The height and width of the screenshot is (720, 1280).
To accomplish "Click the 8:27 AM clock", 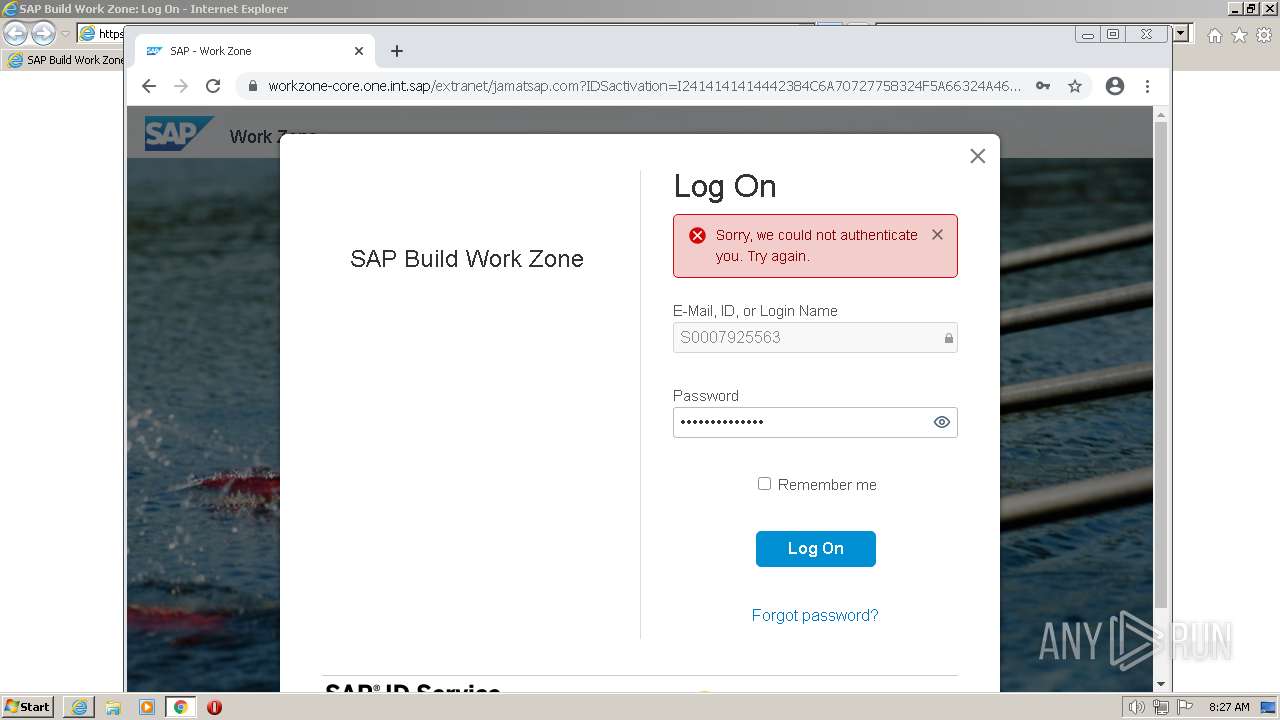I will [x=1229, y=707].
